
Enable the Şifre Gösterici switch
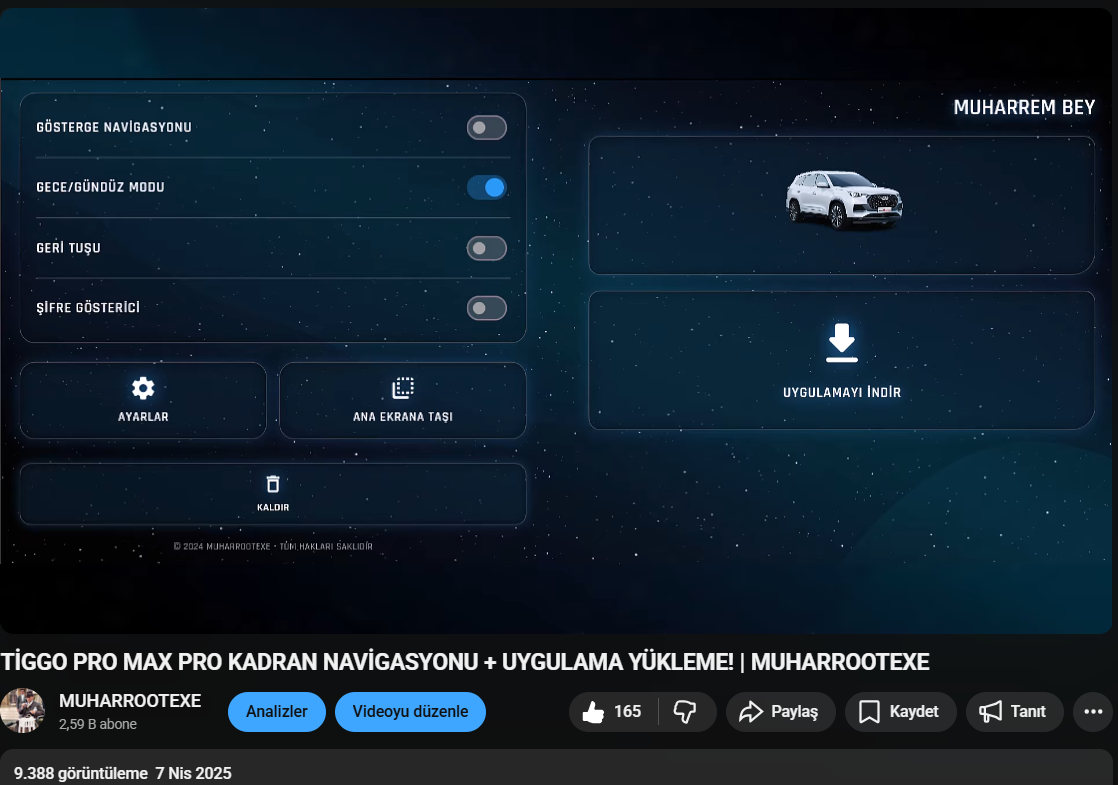pos(487,308)
